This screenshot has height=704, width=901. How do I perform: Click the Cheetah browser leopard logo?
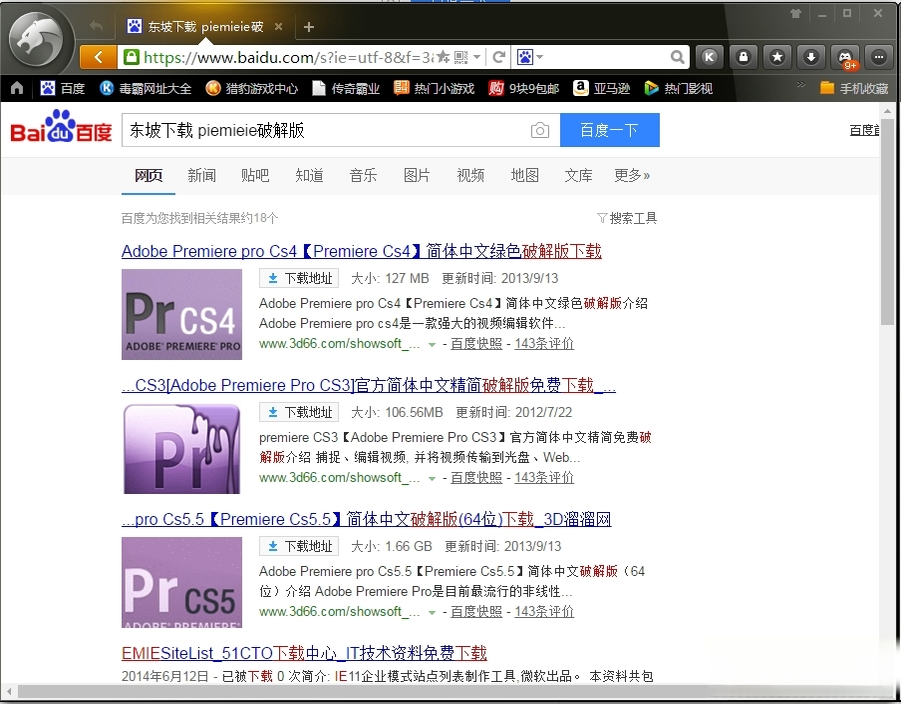coord(38,40)
